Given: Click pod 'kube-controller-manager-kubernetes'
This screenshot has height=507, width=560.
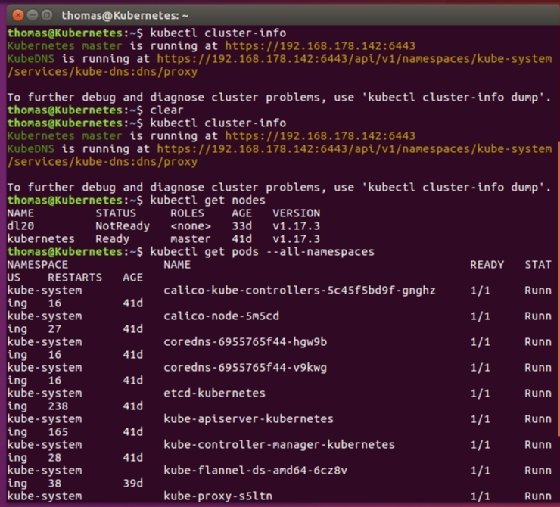Looking at the screenshot, I should coord(279,445).
